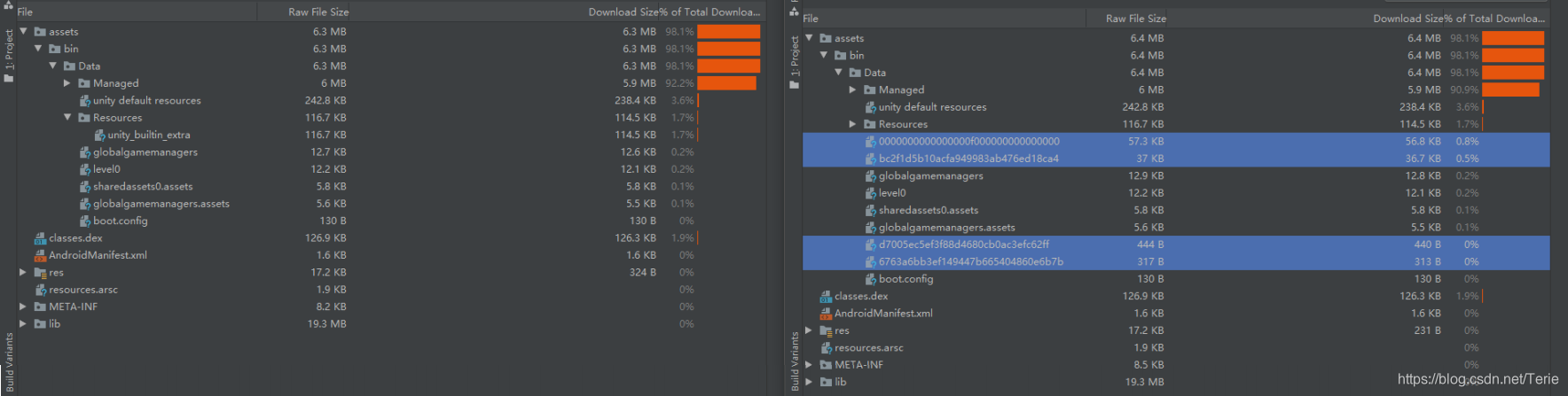Sort by Raw File Size column in left pane
The width and height of the screenshot is (1568, 396).
pyautogui.click(x=318, y=12)
